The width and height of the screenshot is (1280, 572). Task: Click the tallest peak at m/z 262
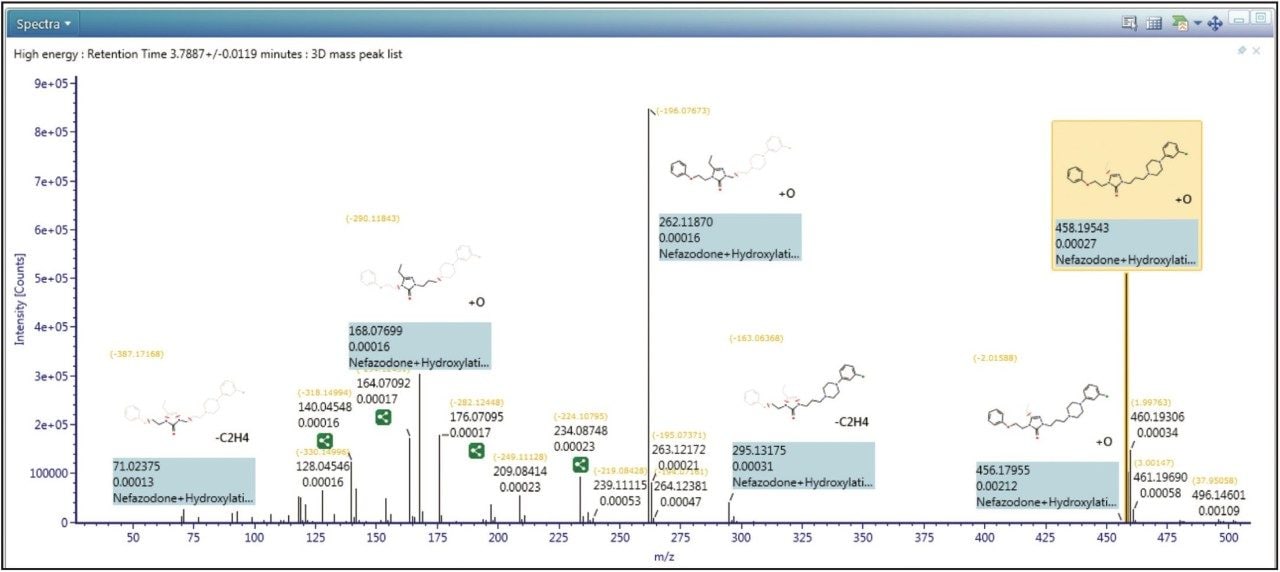(x=650, y=315)
